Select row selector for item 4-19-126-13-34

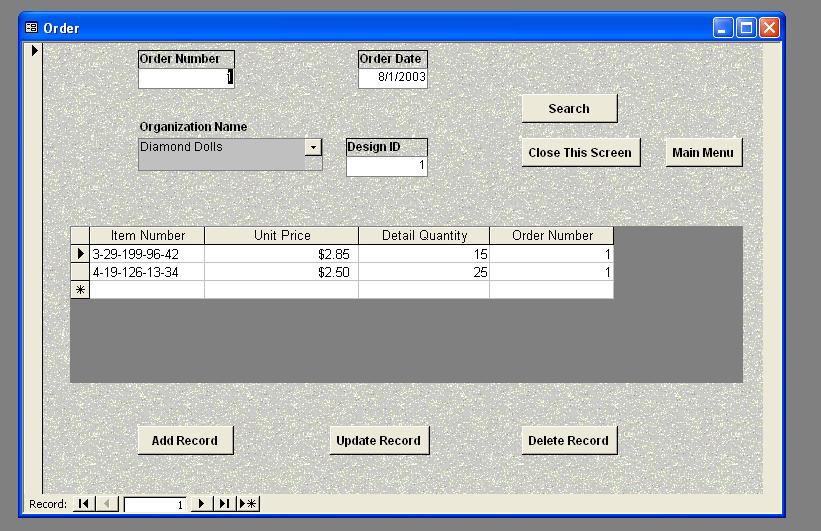80,272
